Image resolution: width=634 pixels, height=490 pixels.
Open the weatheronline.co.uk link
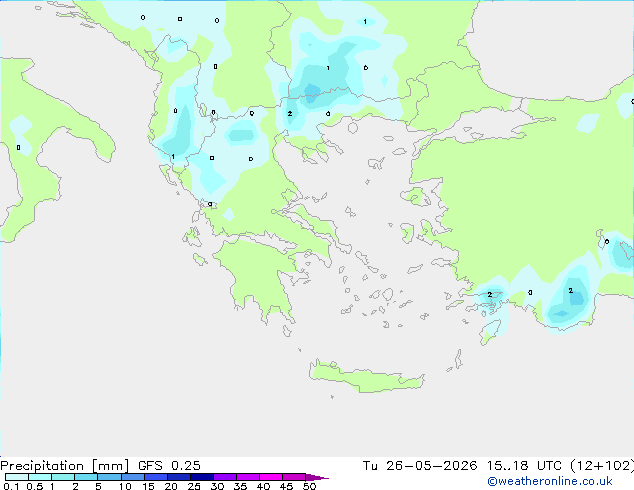(x=550, y=481)
